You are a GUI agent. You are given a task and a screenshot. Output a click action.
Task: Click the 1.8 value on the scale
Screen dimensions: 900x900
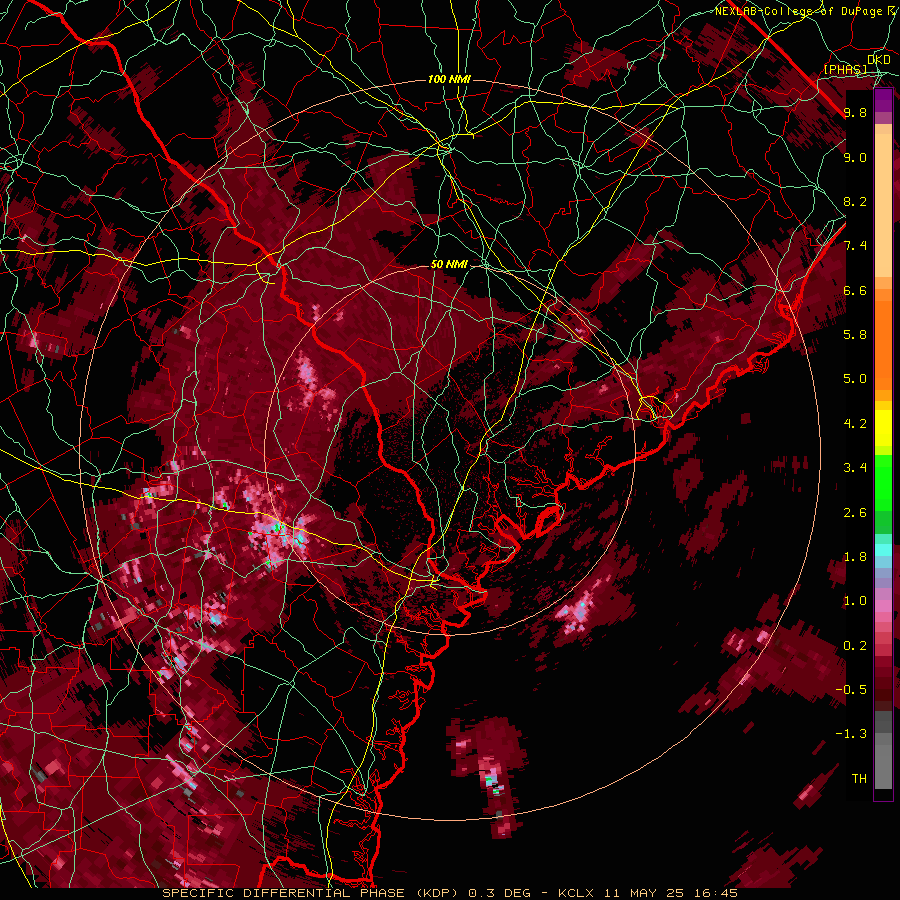(x=855, y=557)
